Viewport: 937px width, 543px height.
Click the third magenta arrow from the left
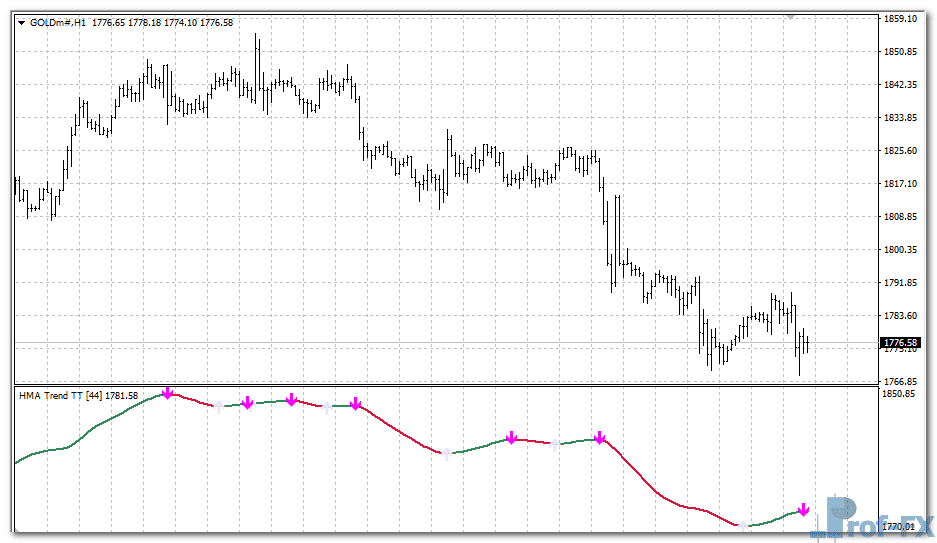coord(292,400)
